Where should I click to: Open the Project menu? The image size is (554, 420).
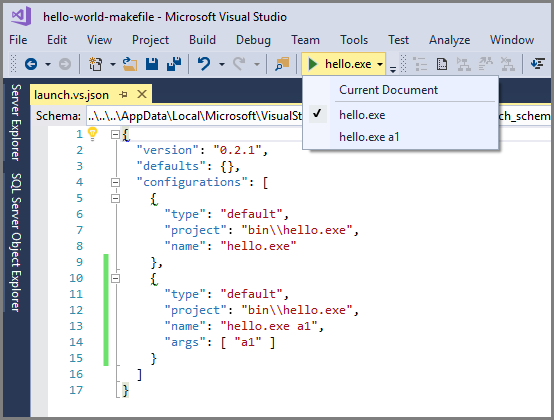tap(151, 40)
